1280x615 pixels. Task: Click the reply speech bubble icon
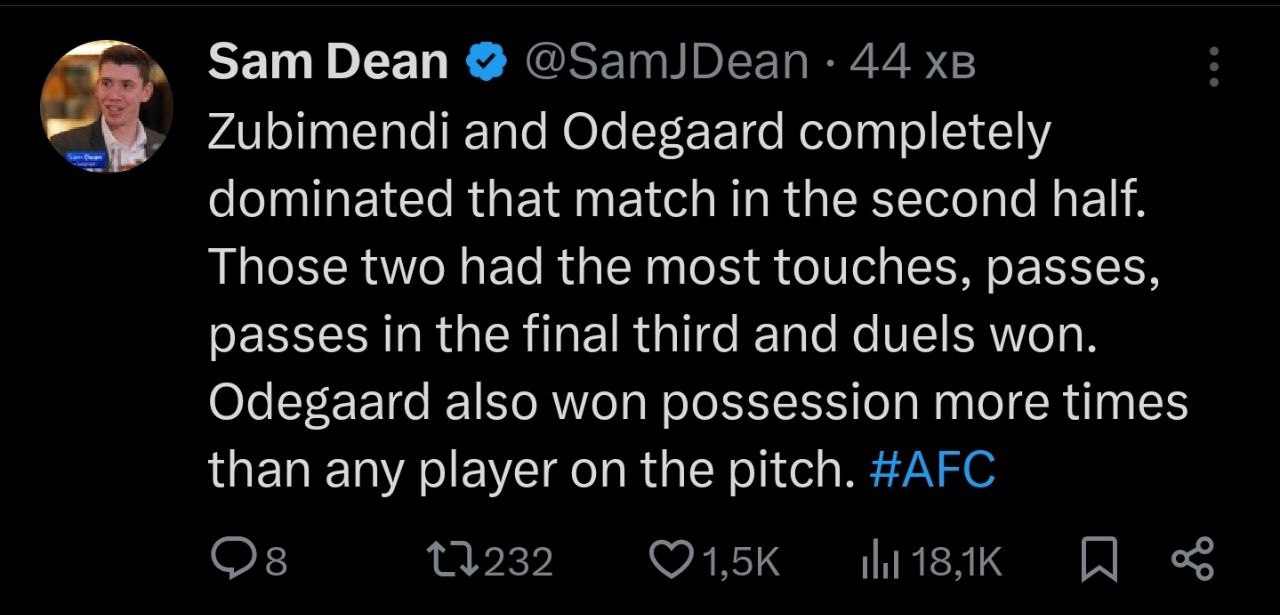231,561
